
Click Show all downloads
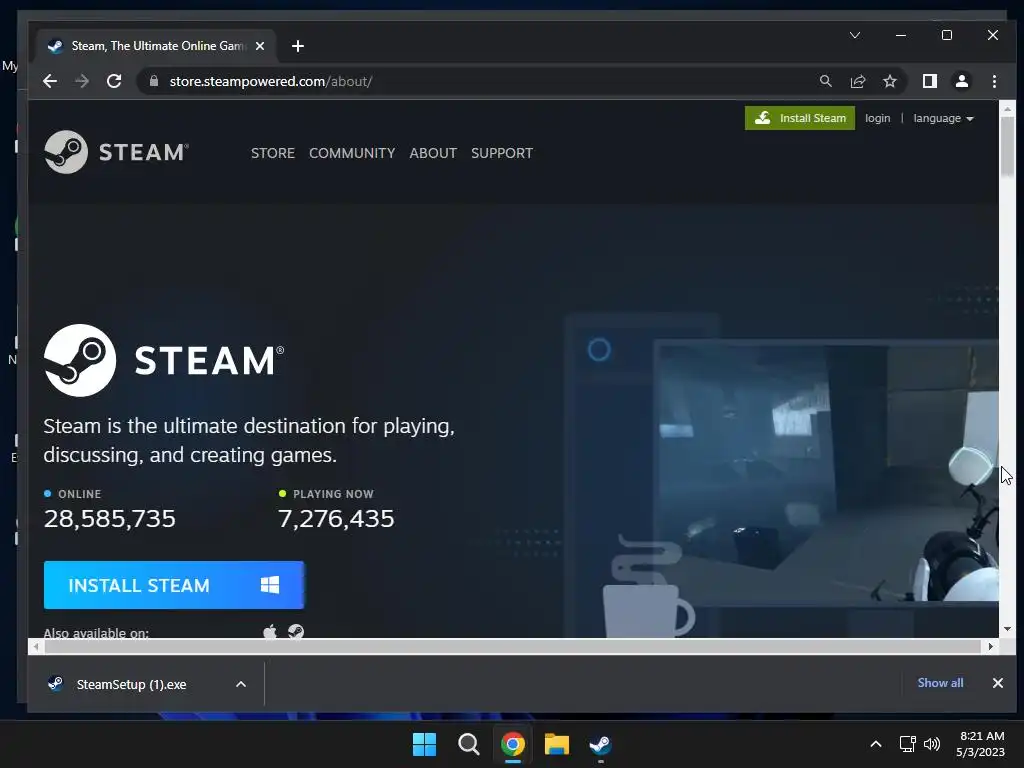click(x=940, y=683)
